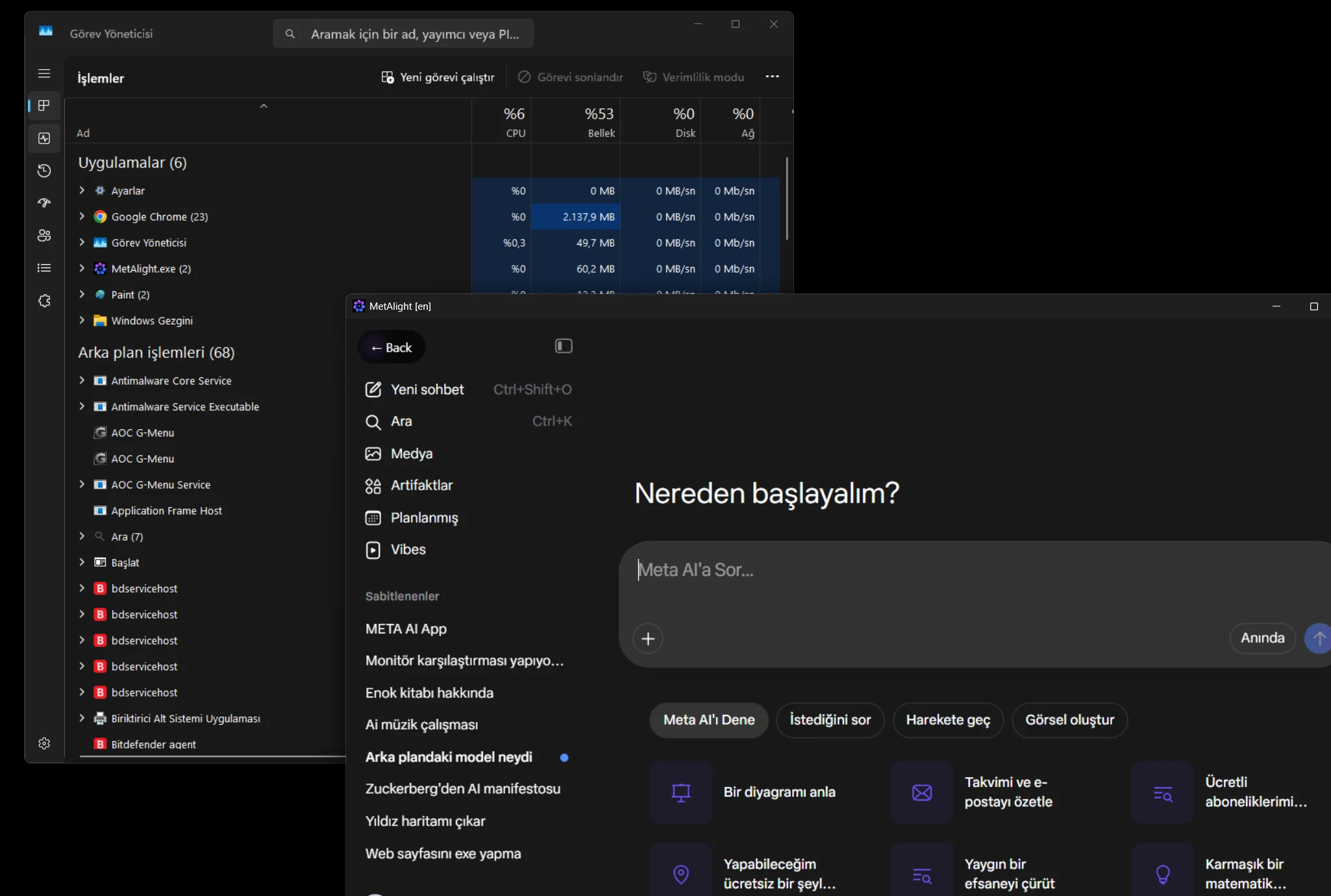This screenshot has width=1331, height=896.
Task: Expand the Antimalware Core Service row
Action: click(82, 380)
